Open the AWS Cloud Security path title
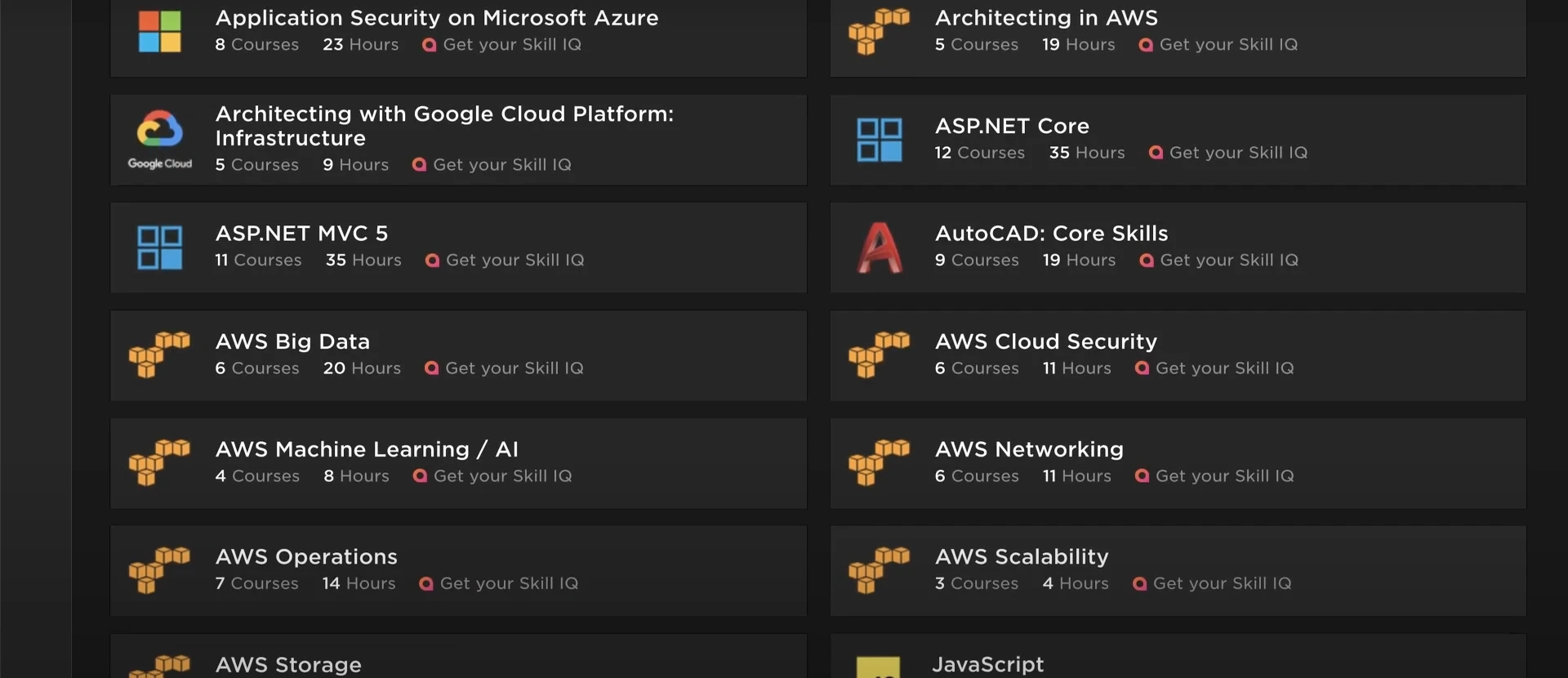The height and width of the screenshot is (678, 1568). 1046,341
